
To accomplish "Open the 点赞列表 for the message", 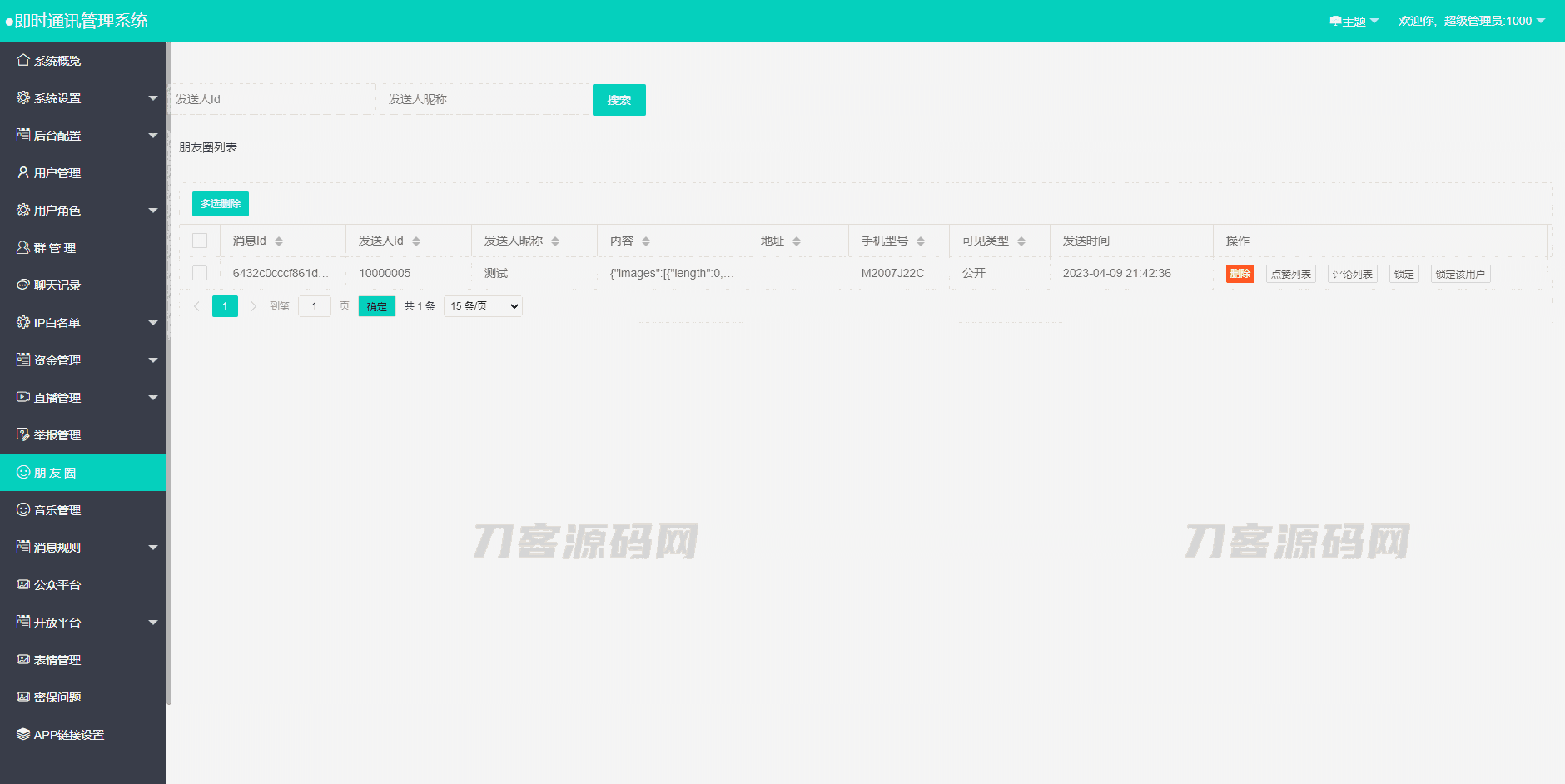I will [1290, 274].
